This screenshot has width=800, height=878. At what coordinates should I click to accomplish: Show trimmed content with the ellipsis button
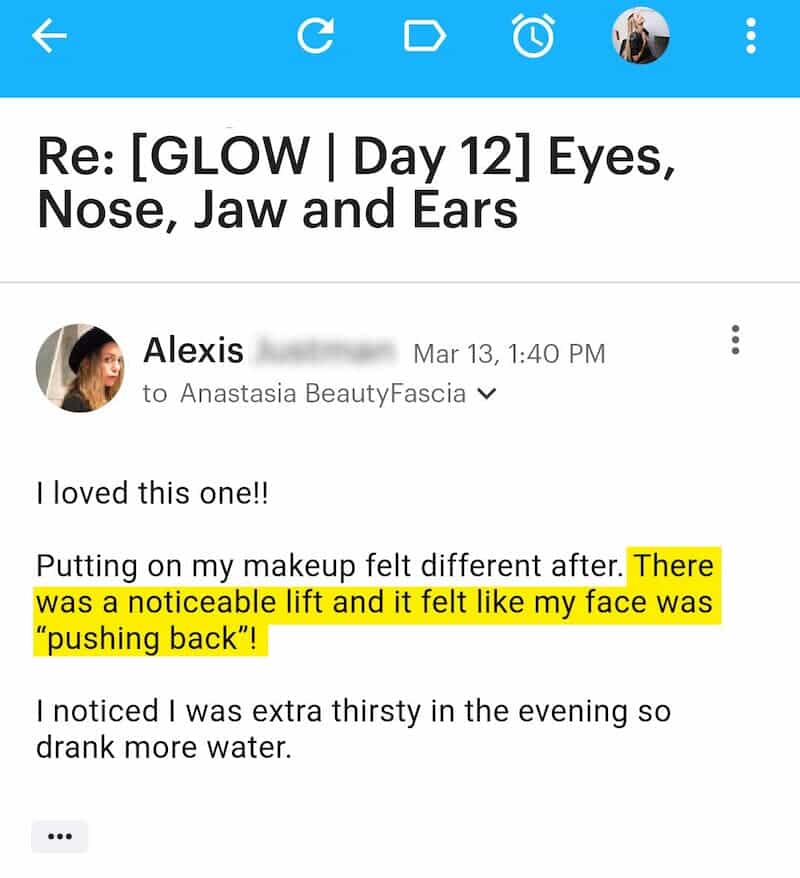(60, 837)
